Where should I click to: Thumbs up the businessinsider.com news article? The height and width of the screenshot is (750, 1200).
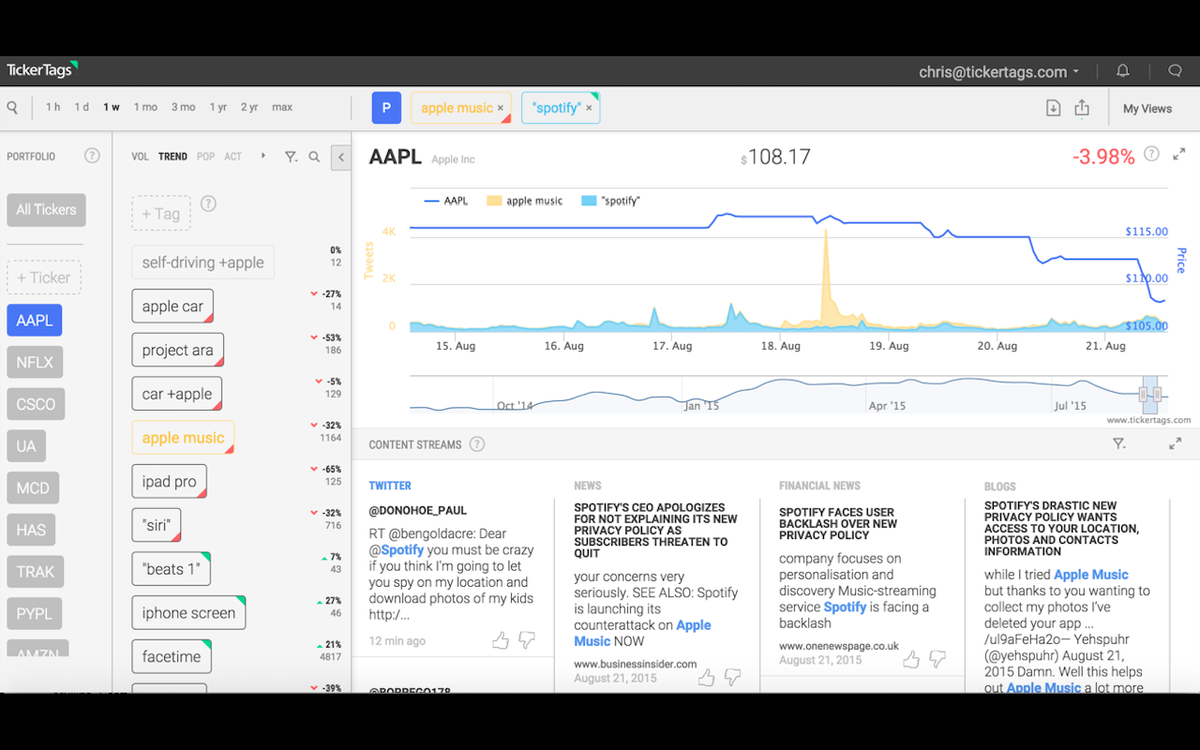click(x=706, y=677)
